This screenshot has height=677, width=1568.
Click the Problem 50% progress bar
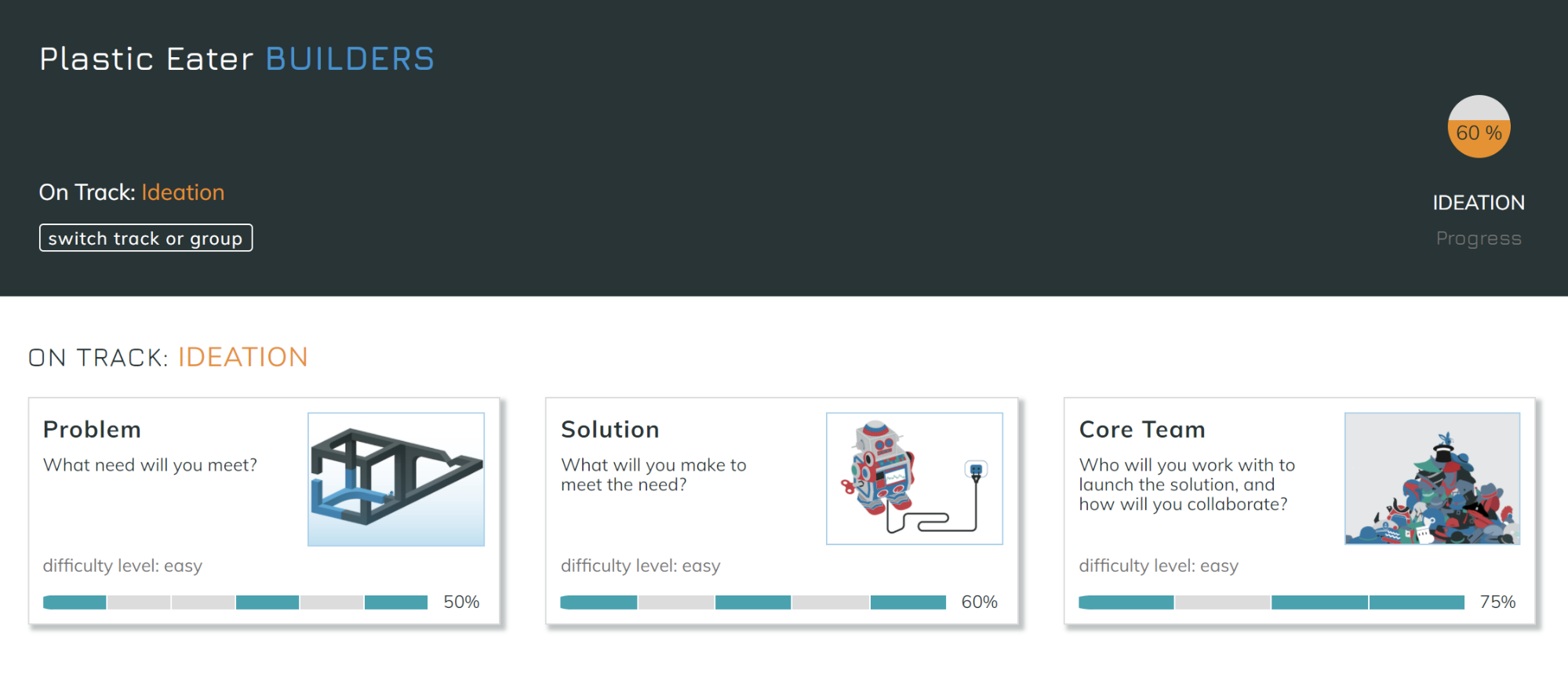pos(235,602)
